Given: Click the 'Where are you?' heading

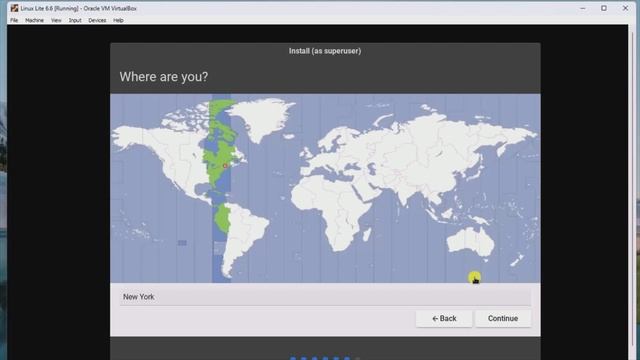Looking at the screenshot, I should tap(164, 77).
